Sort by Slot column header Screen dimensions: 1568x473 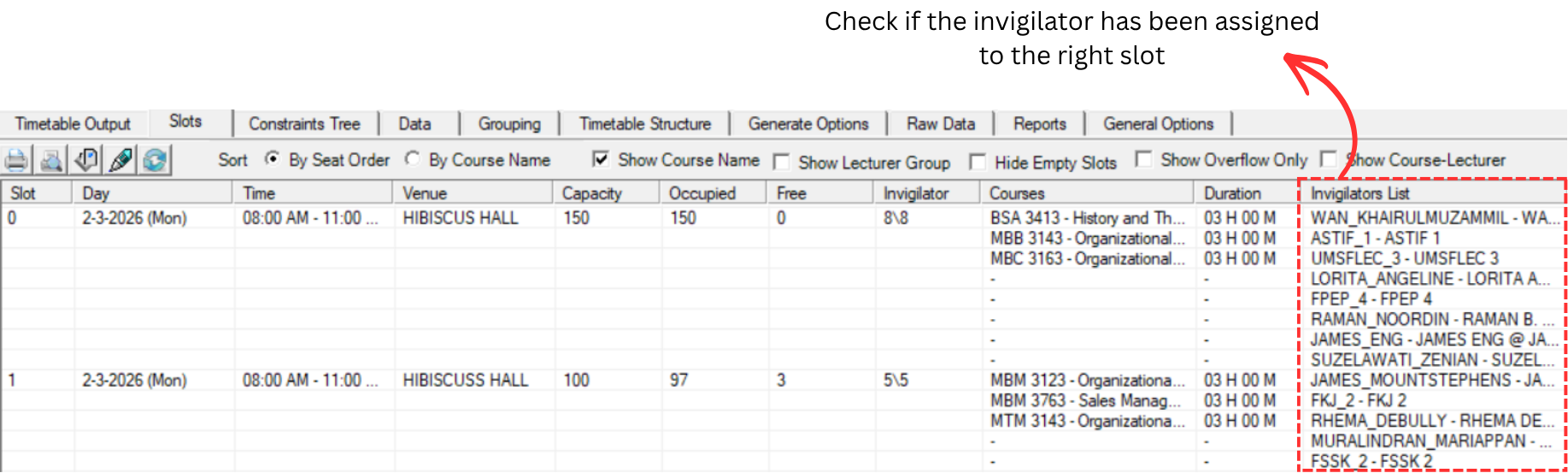coord(38,193)
